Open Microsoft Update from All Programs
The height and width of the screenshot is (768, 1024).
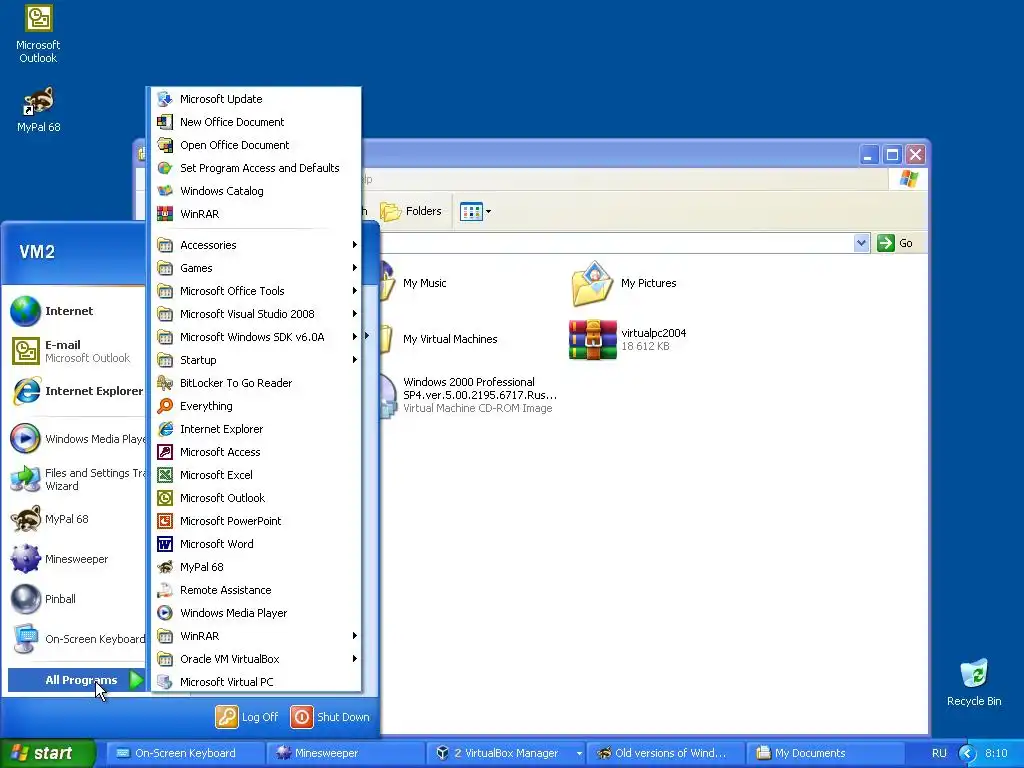click(256, 99)
